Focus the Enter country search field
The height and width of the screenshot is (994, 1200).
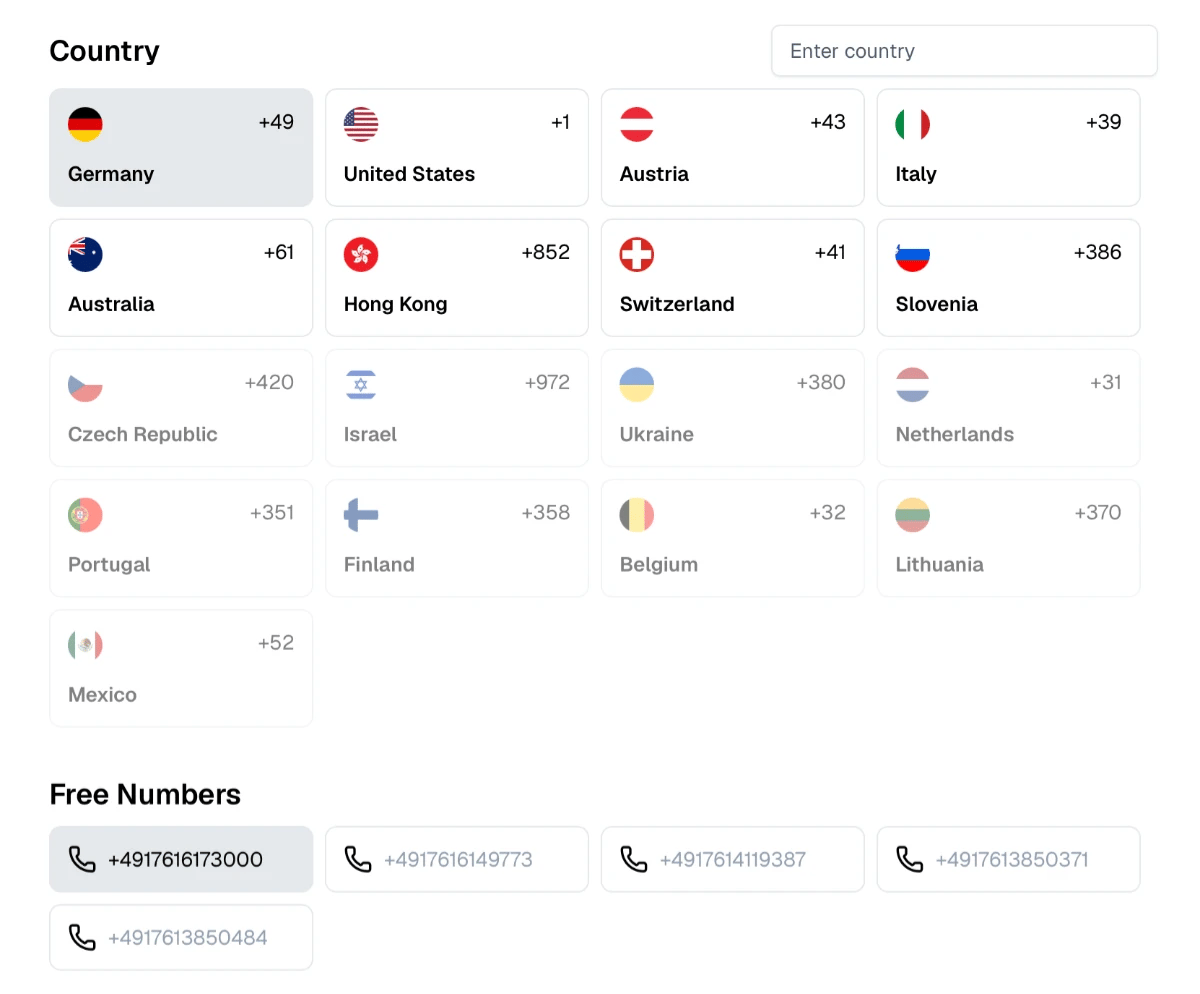(x=964, y=51)
